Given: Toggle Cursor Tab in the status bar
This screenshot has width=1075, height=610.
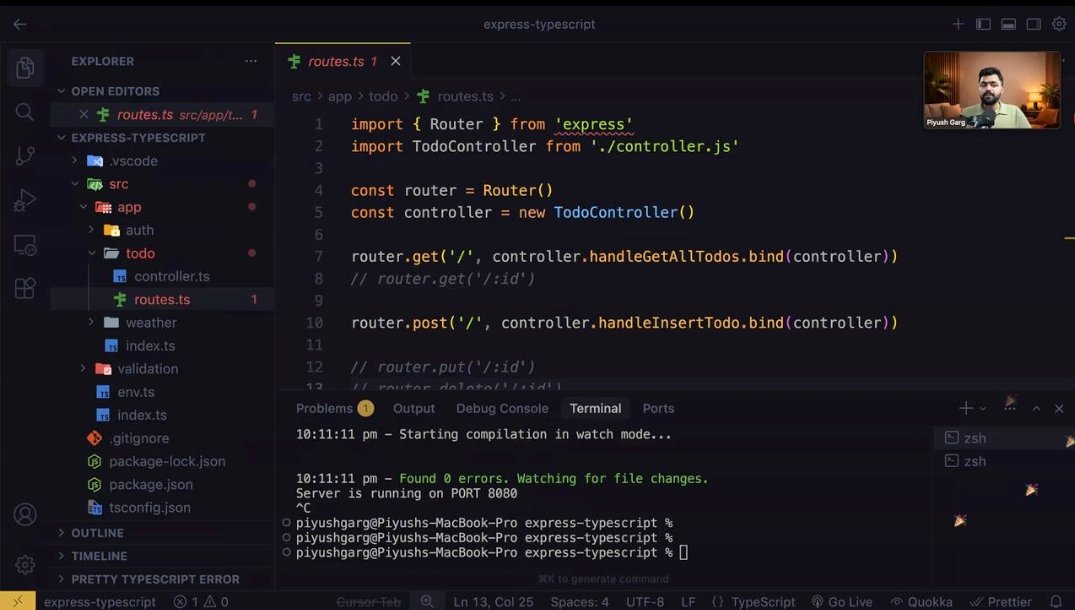Looking at the screenshot, I should [370, 601].
